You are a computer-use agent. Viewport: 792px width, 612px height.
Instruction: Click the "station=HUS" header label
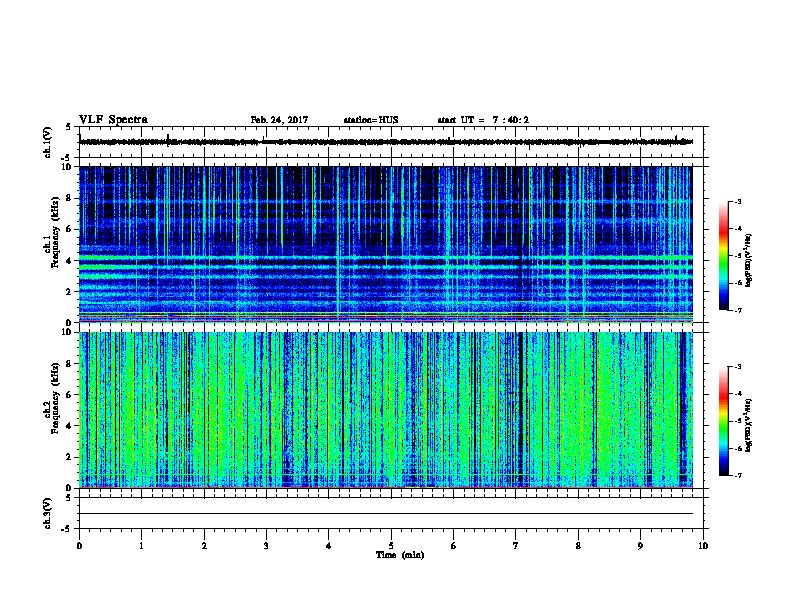[371, 120]
